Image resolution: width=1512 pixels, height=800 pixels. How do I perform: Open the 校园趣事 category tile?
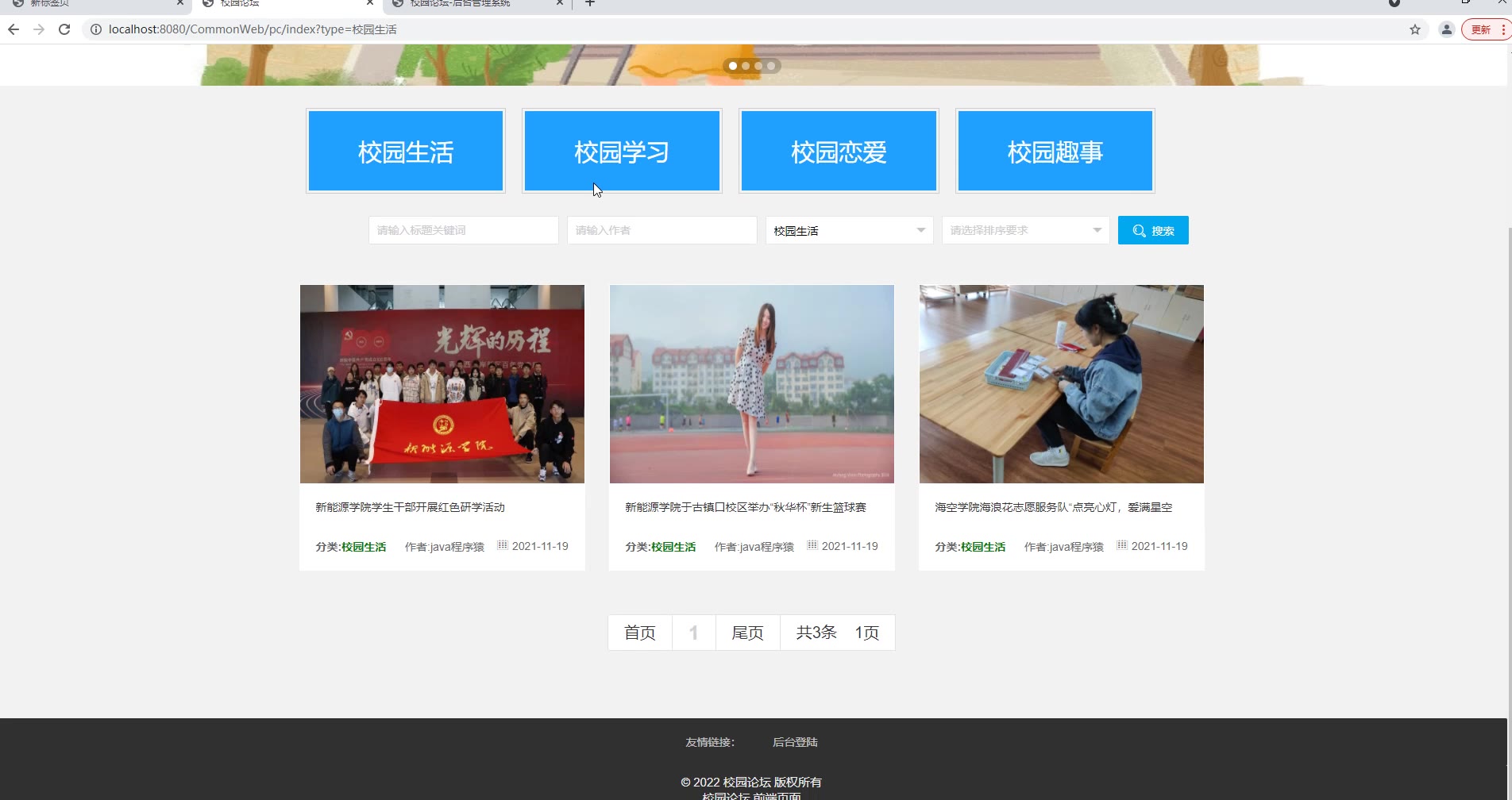1055,151
